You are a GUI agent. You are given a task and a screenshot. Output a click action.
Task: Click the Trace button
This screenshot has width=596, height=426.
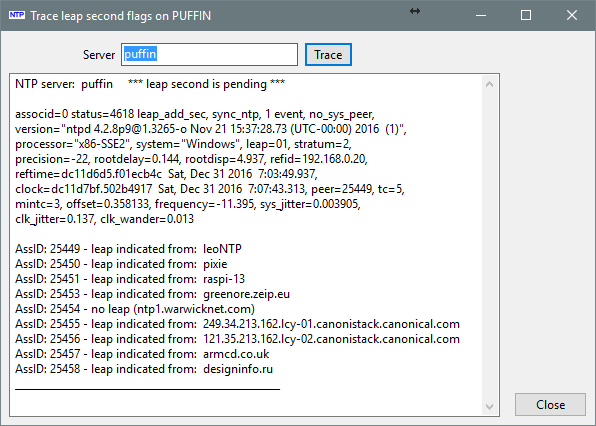tap(328, 55)
